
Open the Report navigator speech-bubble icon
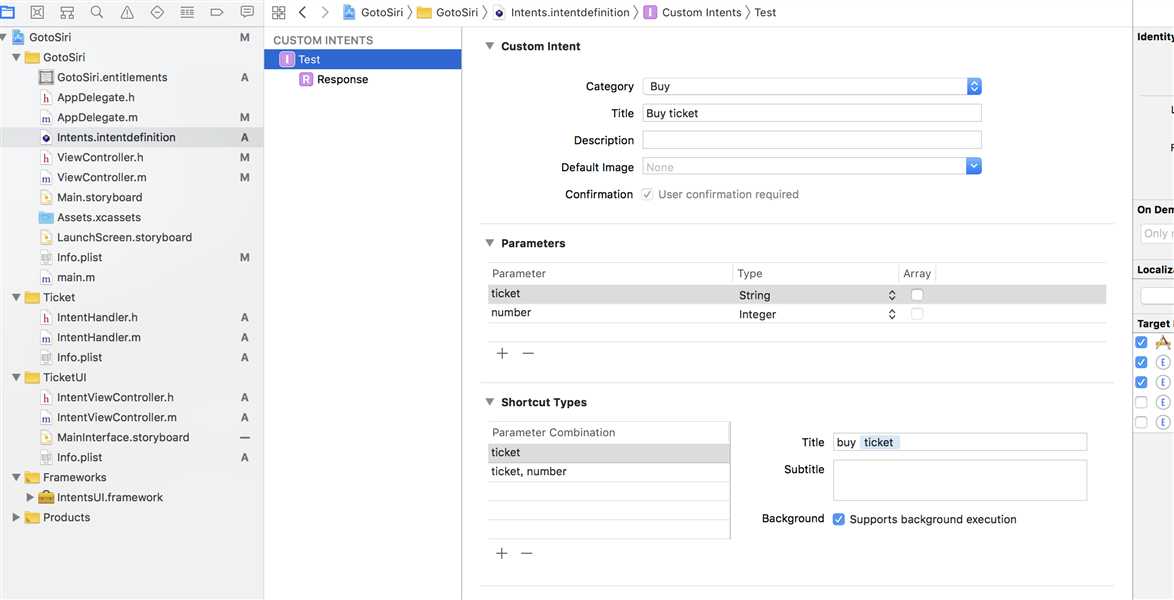coord(247,12)
